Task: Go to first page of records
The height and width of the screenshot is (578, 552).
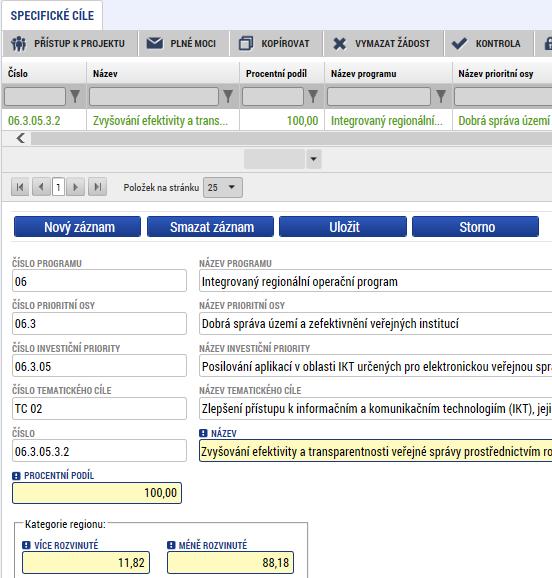Action: (x=20, y=187)
